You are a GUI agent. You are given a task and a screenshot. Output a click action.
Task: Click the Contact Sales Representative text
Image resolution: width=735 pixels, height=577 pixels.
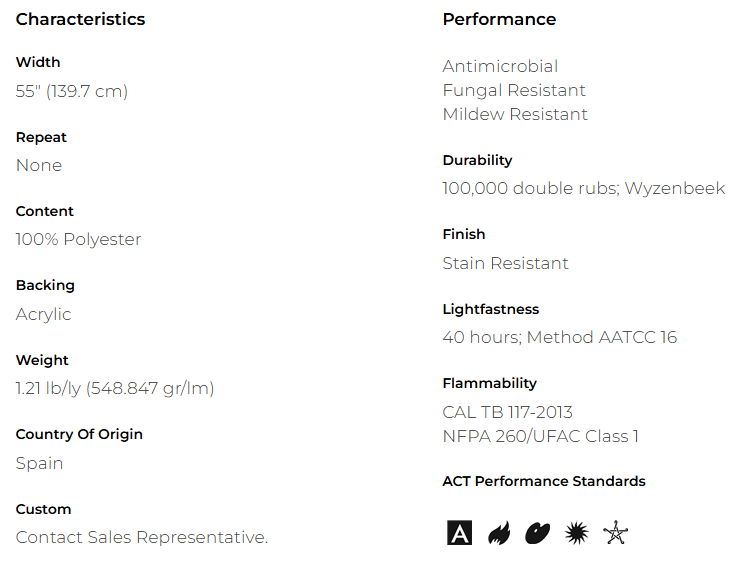142,537
